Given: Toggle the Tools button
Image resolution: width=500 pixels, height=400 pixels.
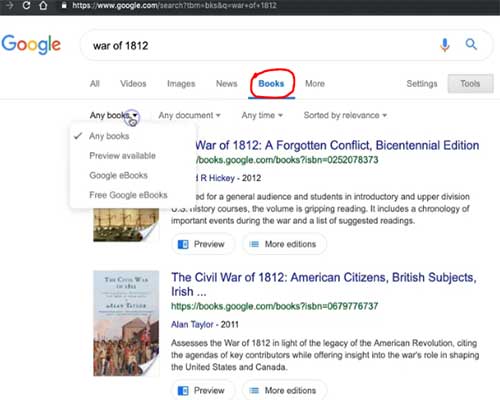Looking at the screenshot, I should coord(470,84).
